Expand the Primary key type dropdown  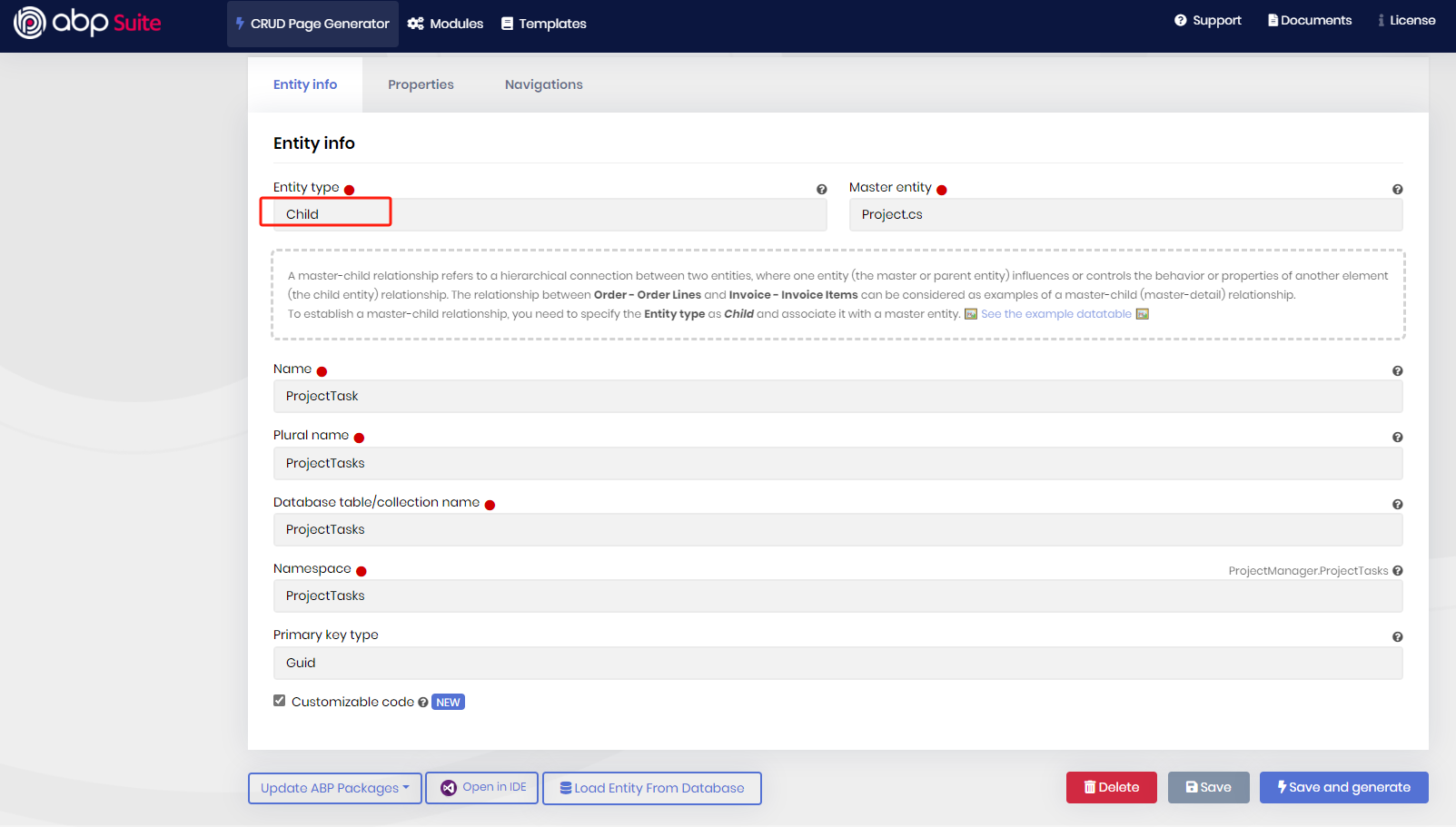coord(837,664)
